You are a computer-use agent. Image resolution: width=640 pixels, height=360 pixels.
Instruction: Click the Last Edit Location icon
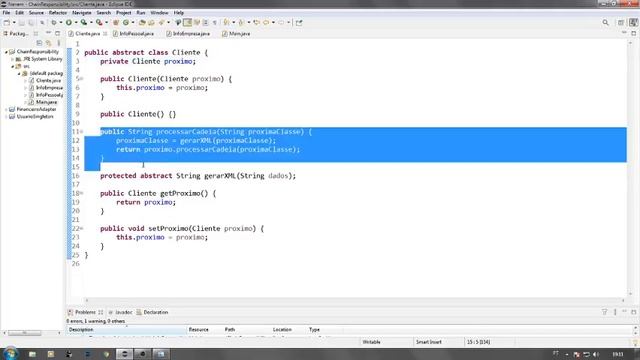coord(256,22)
